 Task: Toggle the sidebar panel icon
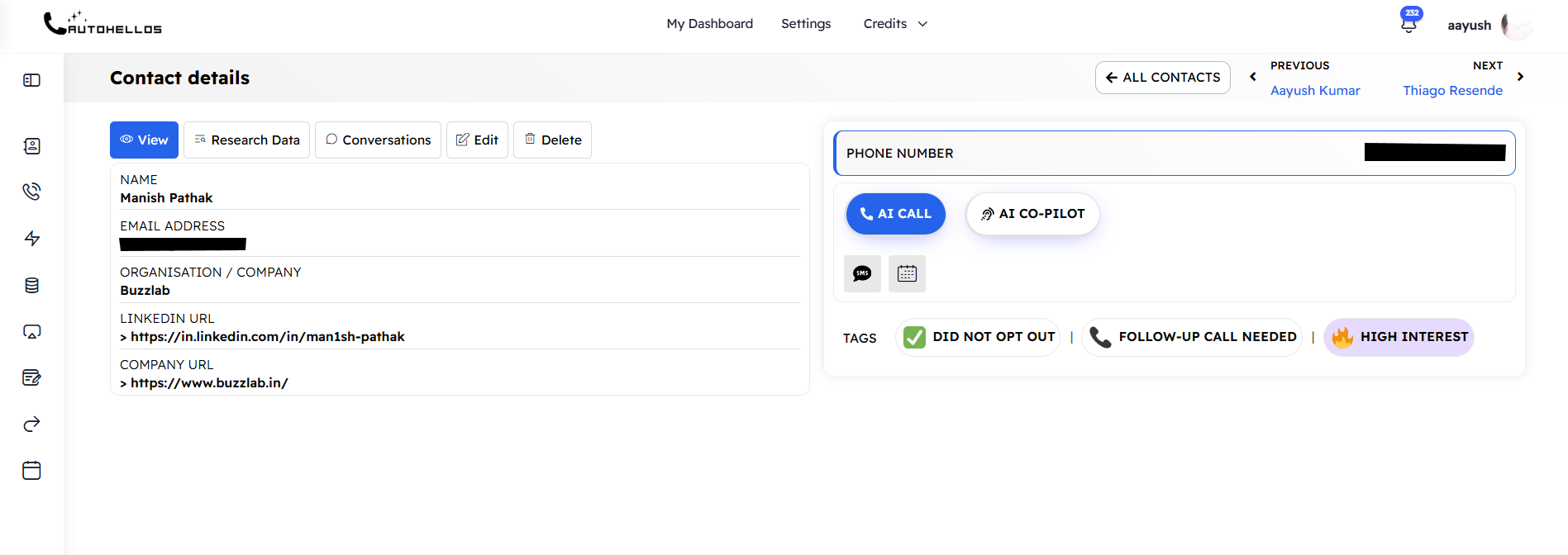coord(31,80)
